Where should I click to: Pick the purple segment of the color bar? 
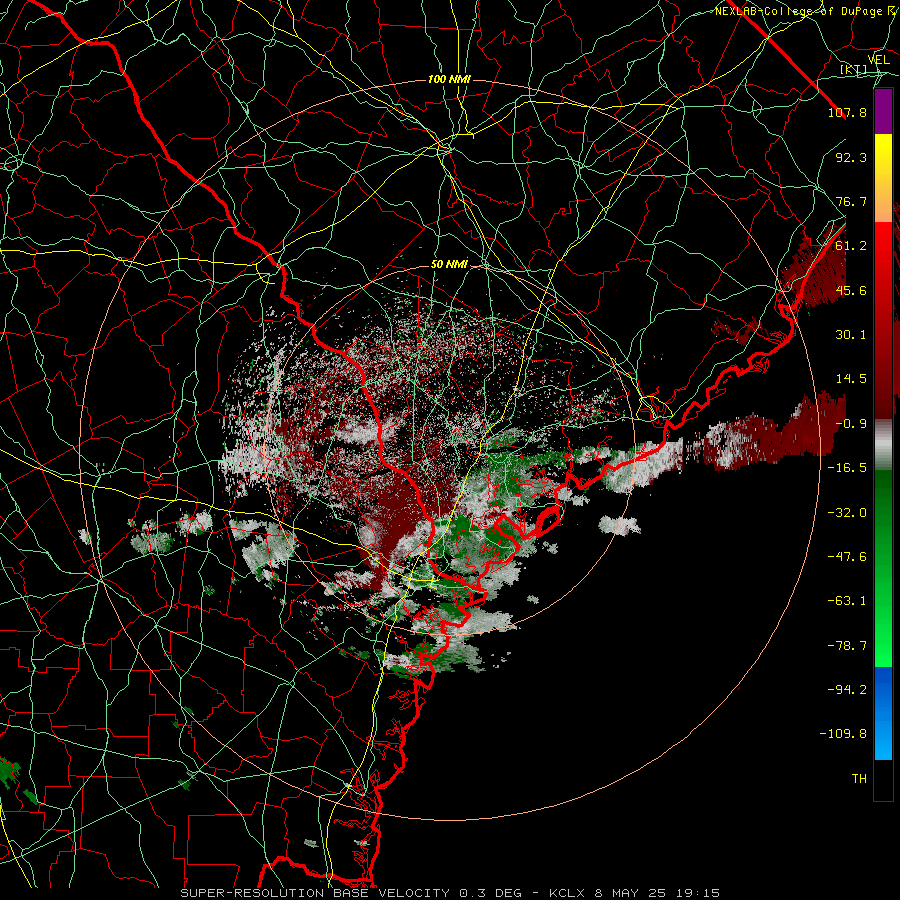883,112
